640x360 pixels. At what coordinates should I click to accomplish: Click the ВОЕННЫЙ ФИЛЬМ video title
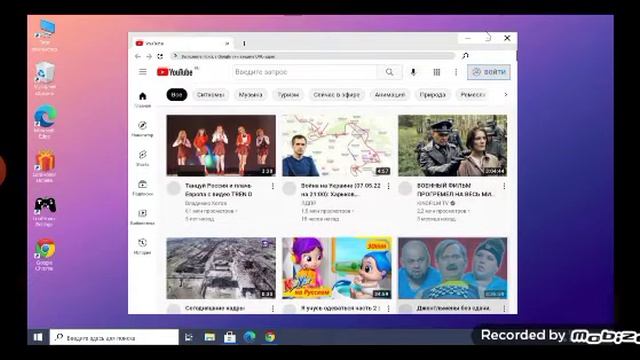(455, 190)
